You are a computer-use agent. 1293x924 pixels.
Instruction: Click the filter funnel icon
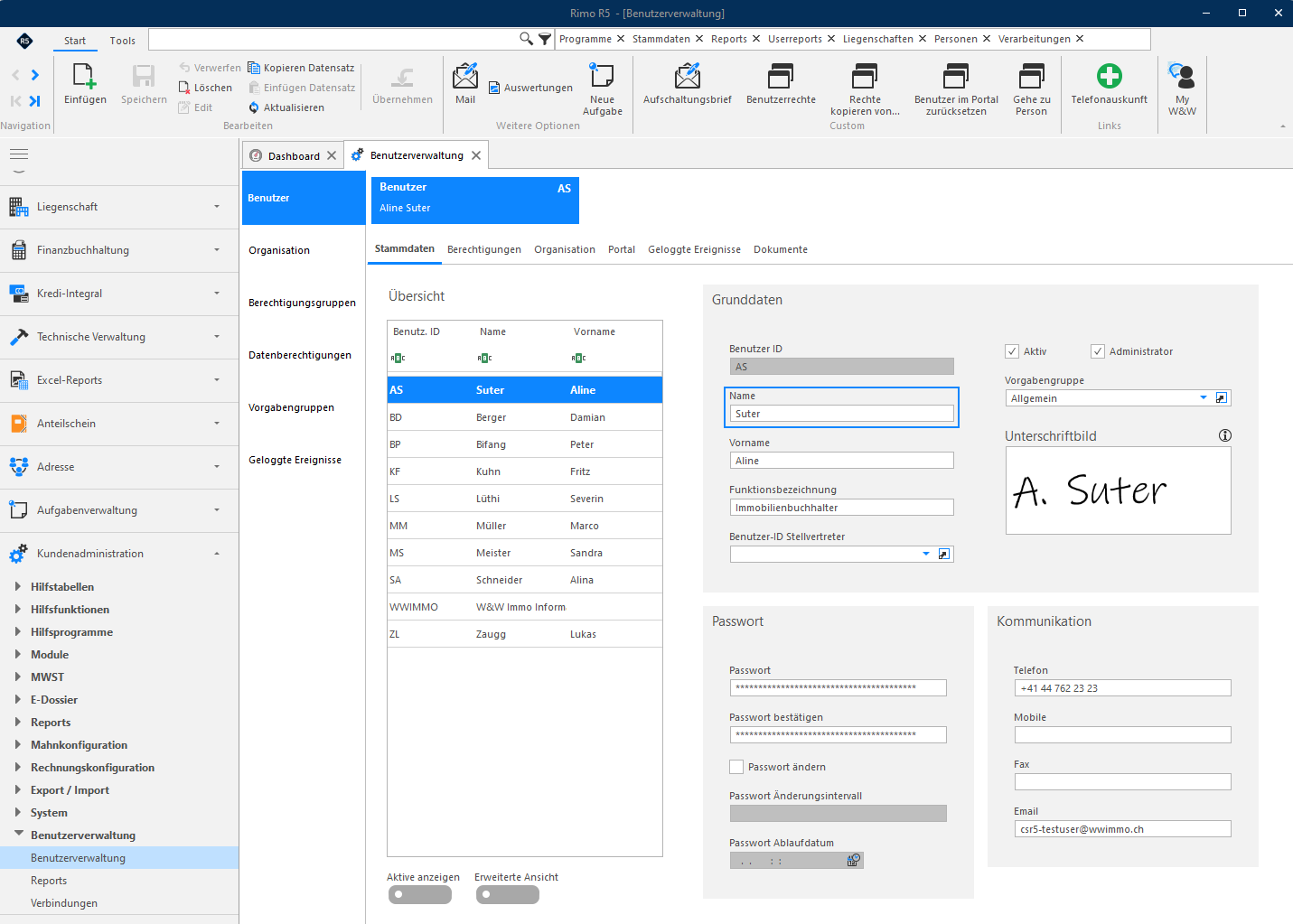point(545,39)
